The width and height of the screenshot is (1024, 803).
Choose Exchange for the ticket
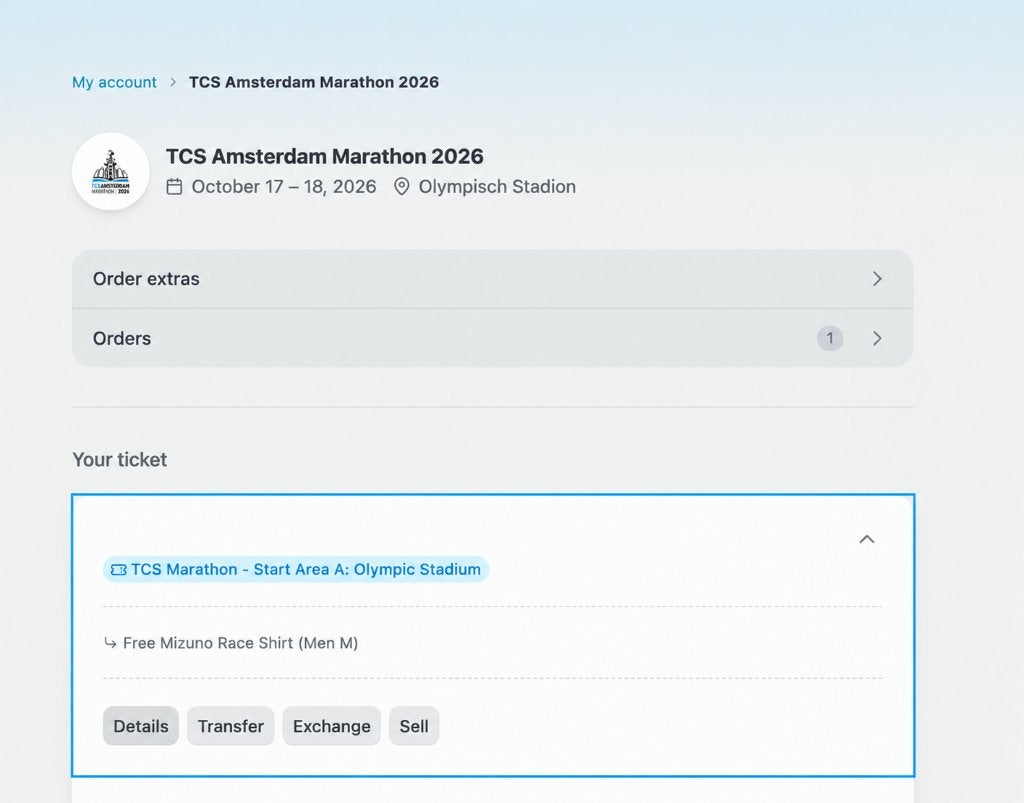332,726
